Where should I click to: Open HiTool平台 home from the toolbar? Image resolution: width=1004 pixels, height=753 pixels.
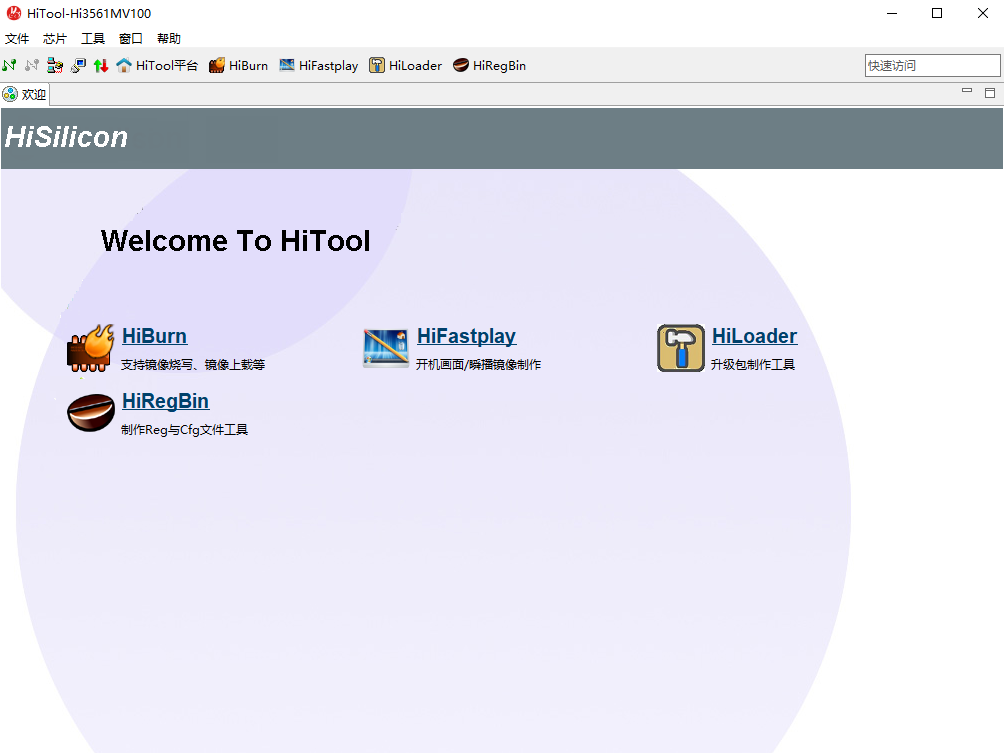[157, 65]
